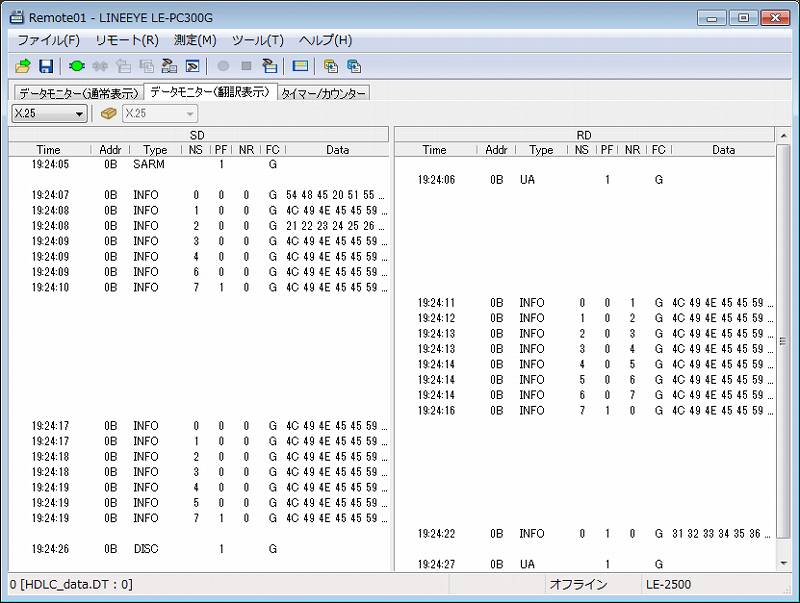The height and width of the screenshot is (603, 800).
Task: Click the gray square stop button
Action: pyautogui.click(x=246, y=66)
